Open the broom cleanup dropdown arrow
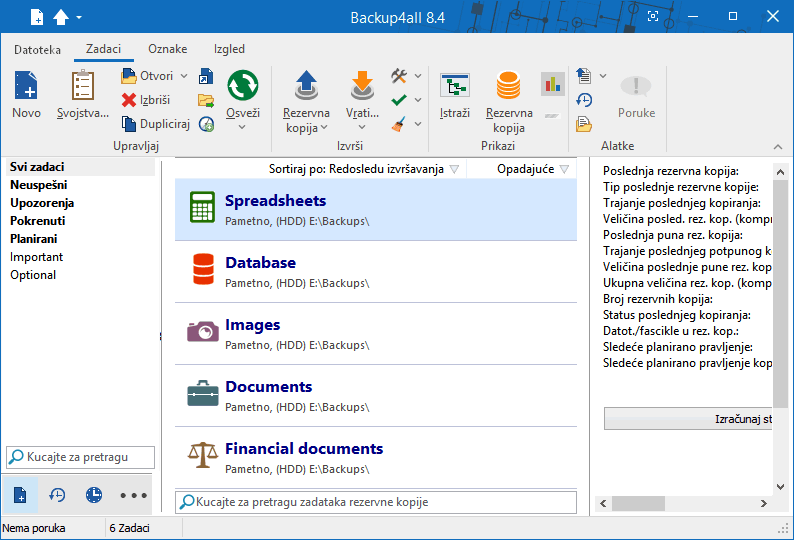This screenshot has height=540, width=794. (418, 124)
